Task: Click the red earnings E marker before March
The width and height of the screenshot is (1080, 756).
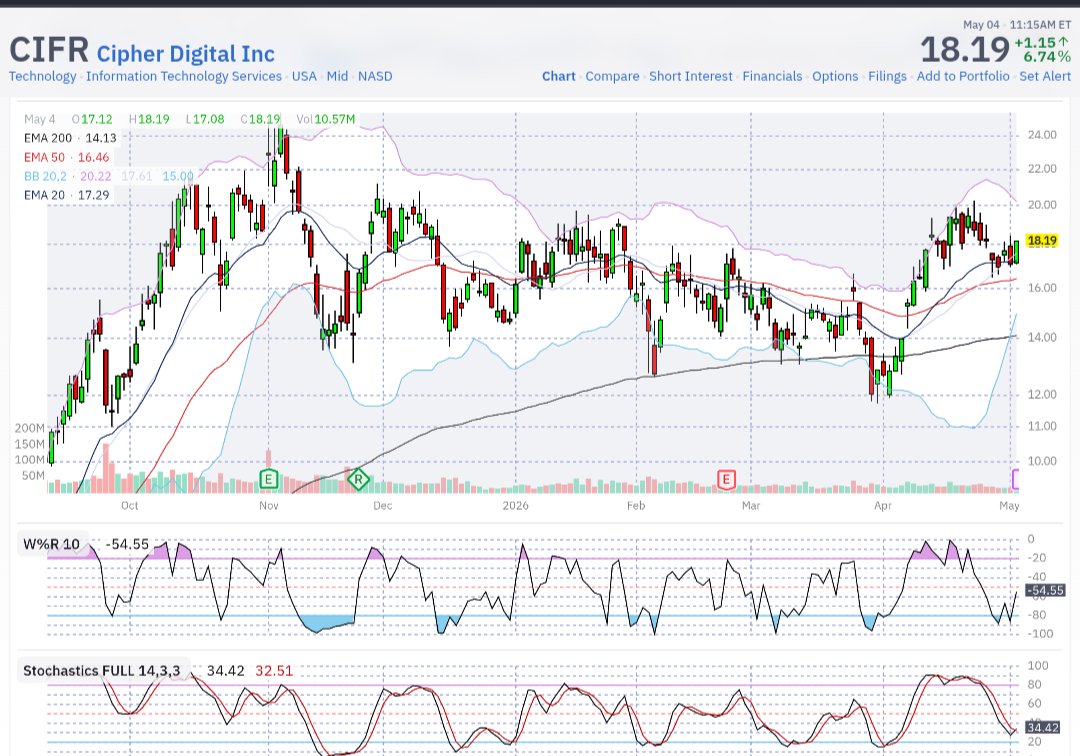Action: (x=726, y=479)
